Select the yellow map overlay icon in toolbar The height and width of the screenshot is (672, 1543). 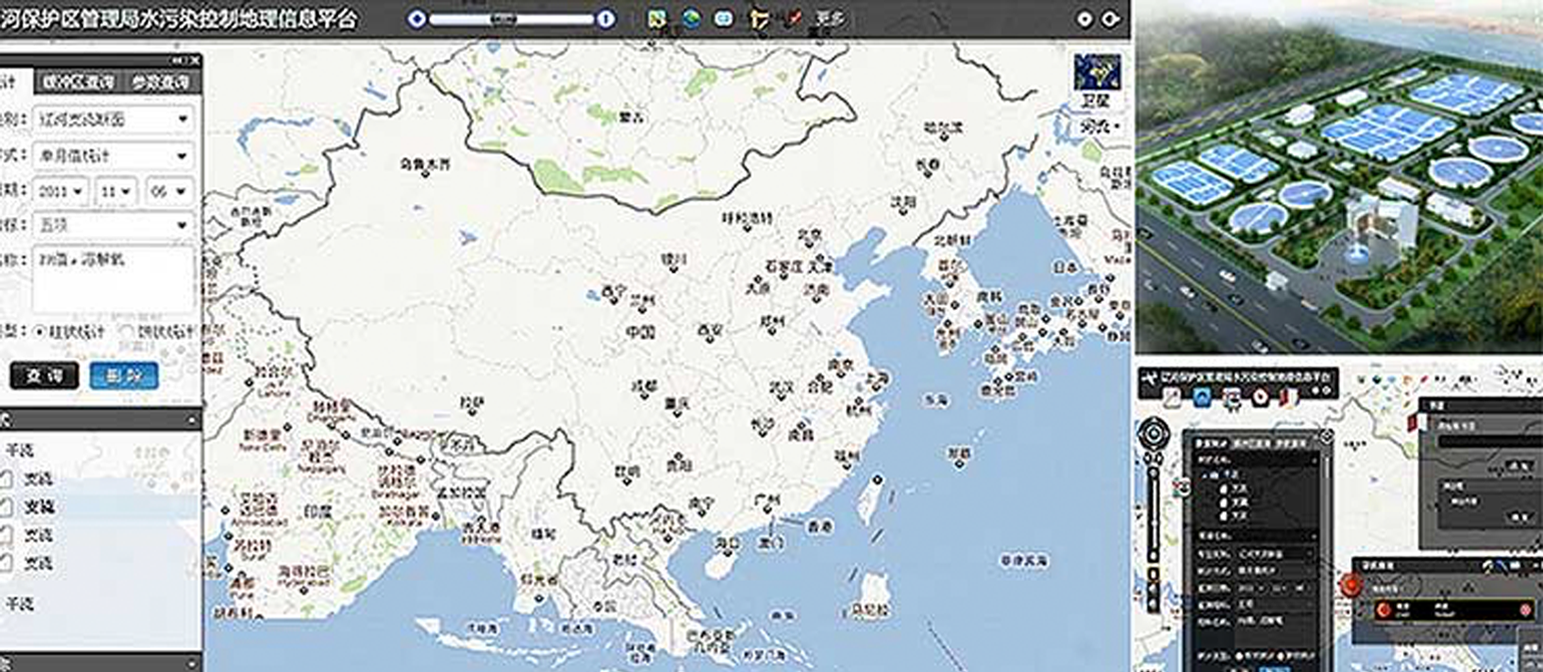tap(655, 17)
